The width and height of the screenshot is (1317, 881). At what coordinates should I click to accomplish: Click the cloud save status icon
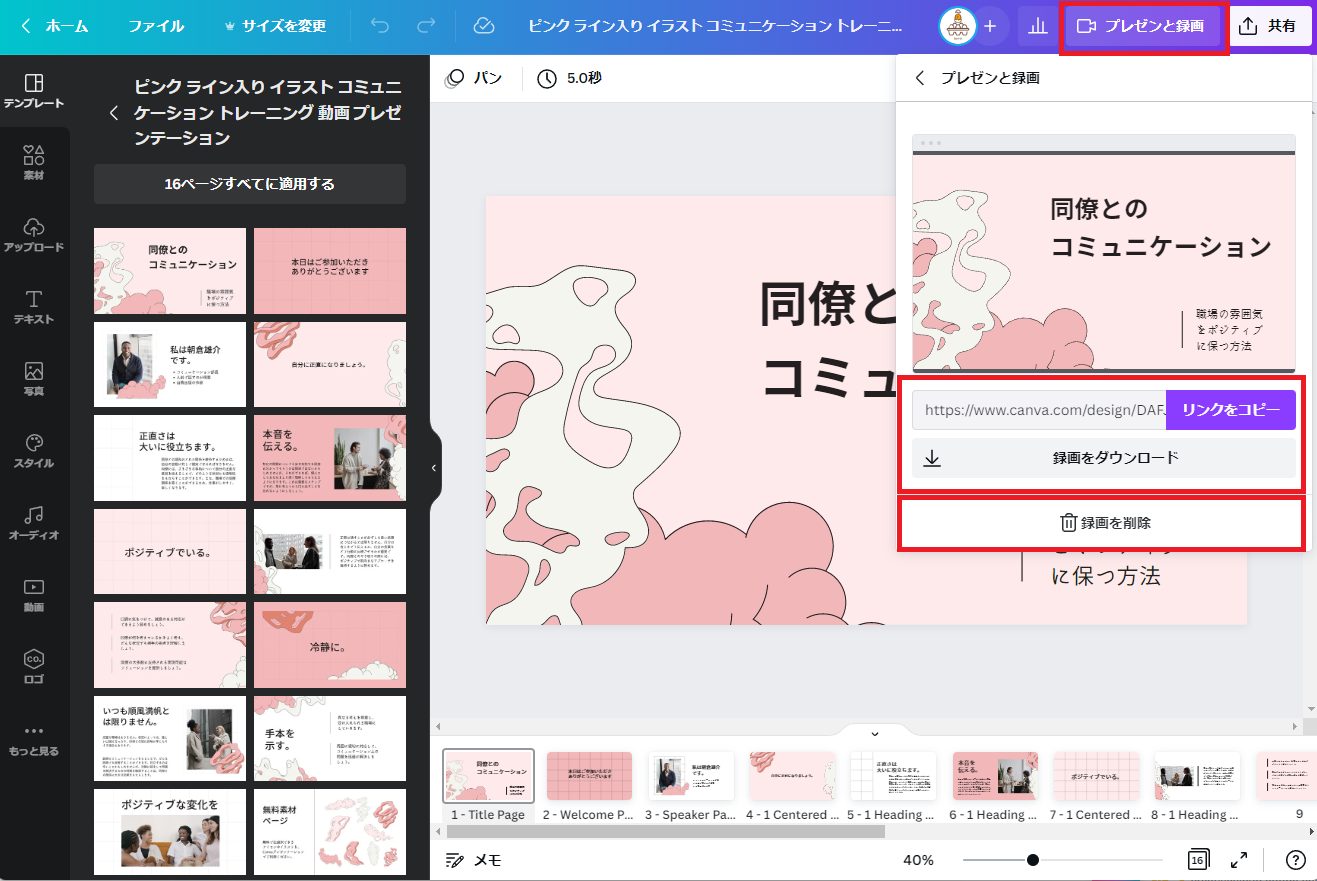tap(484, 26)
